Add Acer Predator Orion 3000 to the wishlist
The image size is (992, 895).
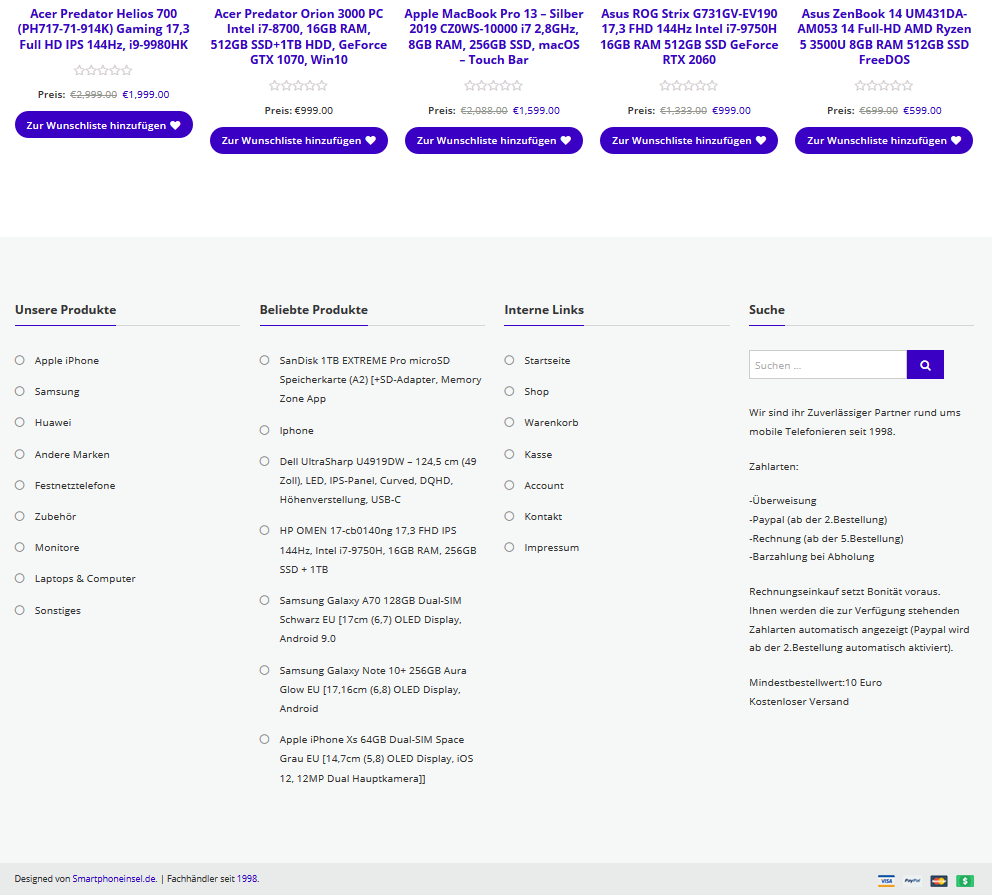coord(299,140)
